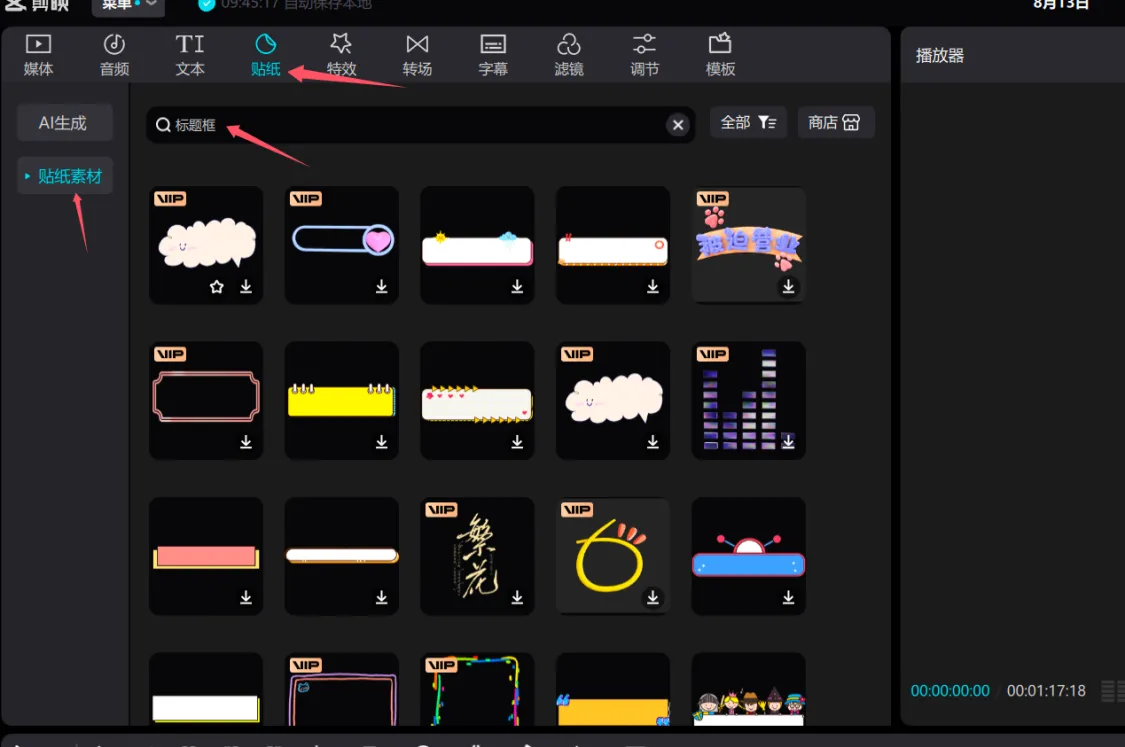Expand the 全部 filter dropdown

pyautogui.click(x=748, y=123)
